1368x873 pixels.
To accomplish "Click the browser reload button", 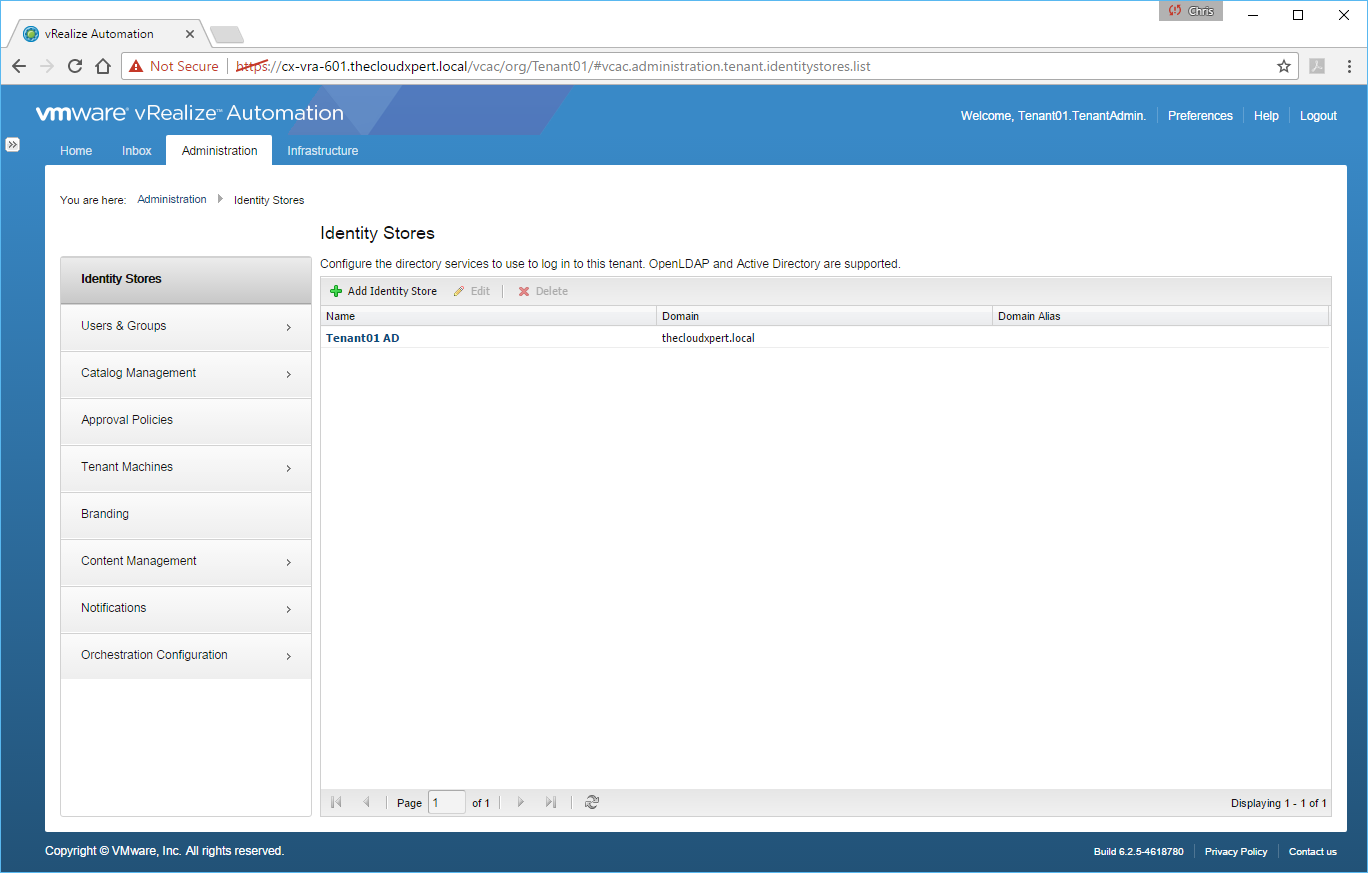I will (x=75, y=66).
